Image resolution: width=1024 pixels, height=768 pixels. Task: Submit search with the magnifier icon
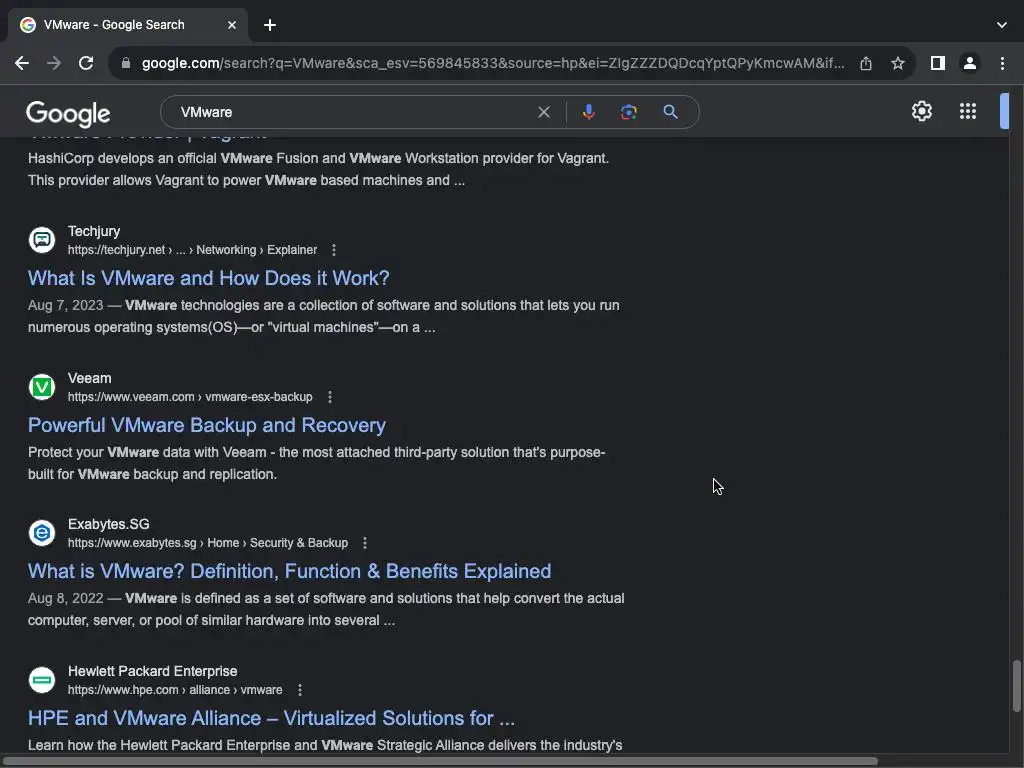[x=670, y=112]
